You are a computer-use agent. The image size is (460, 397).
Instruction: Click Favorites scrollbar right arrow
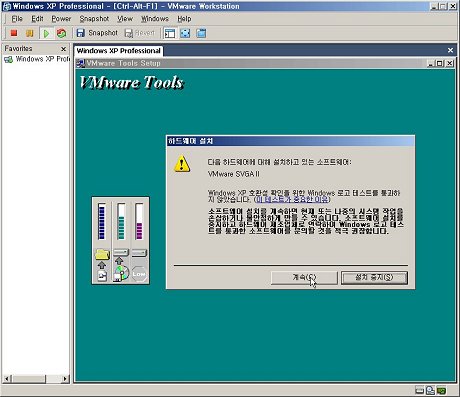(65, 379)
